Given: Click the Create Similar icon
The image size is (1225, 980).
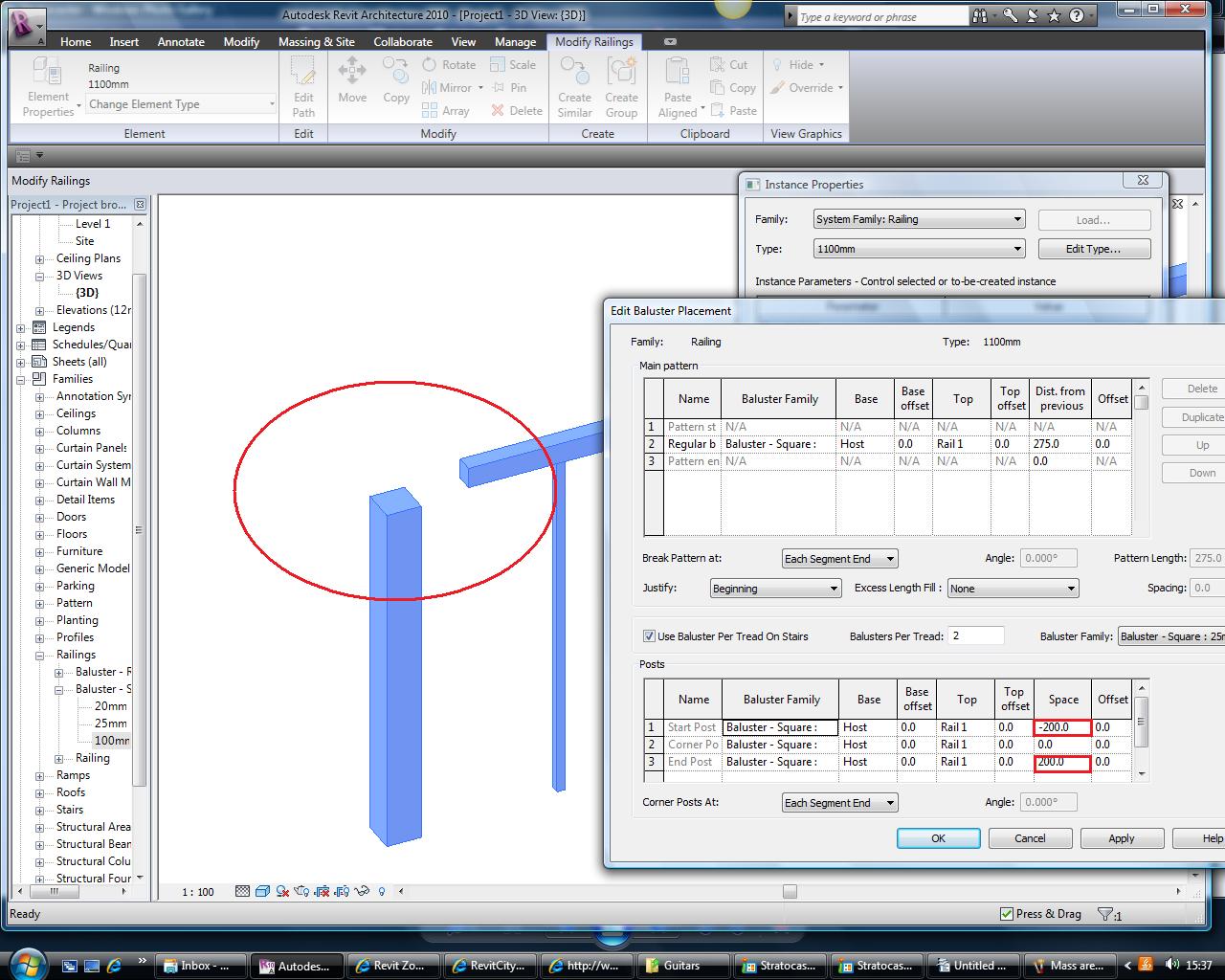Looking at the screenshot, I should tap(574, 73).
